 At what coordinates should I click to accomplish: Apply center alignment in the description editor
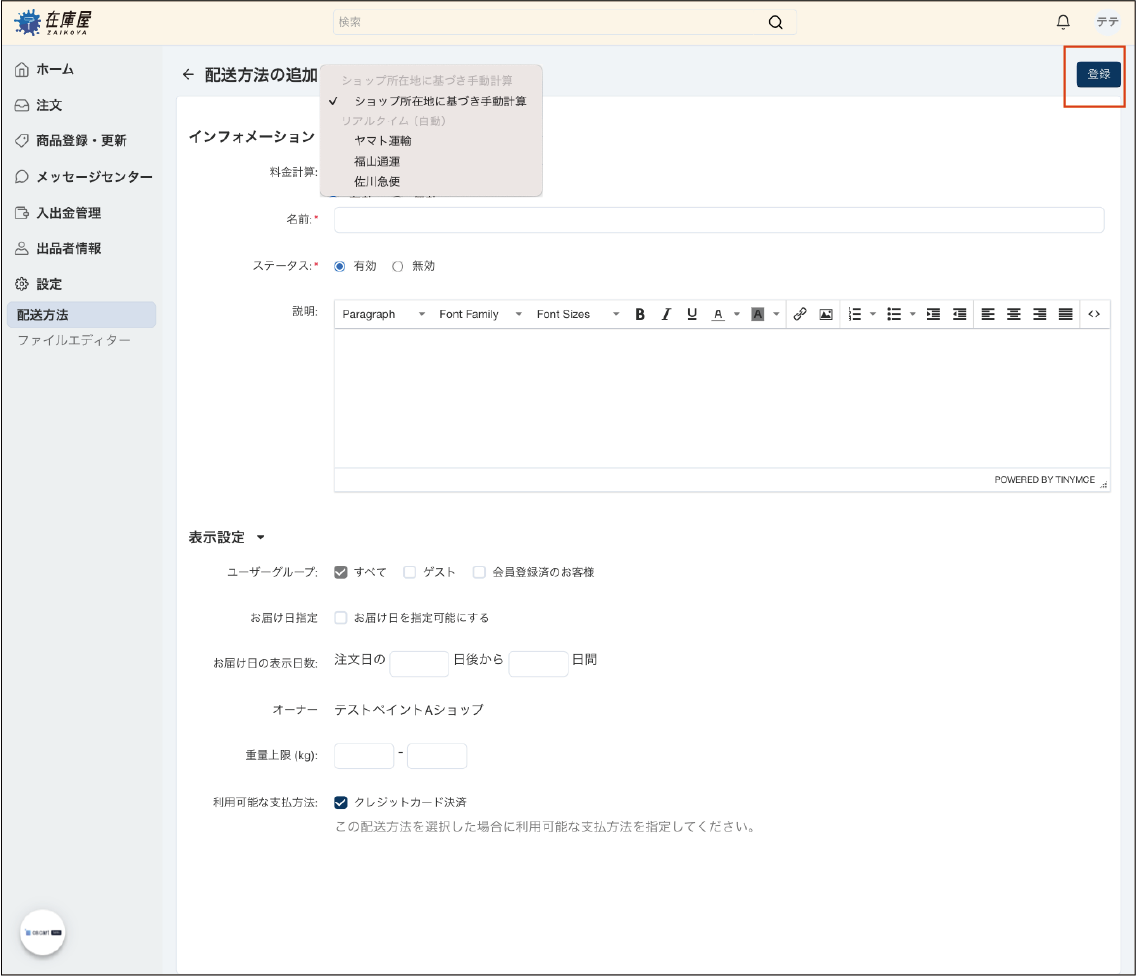pos(1014,313)
